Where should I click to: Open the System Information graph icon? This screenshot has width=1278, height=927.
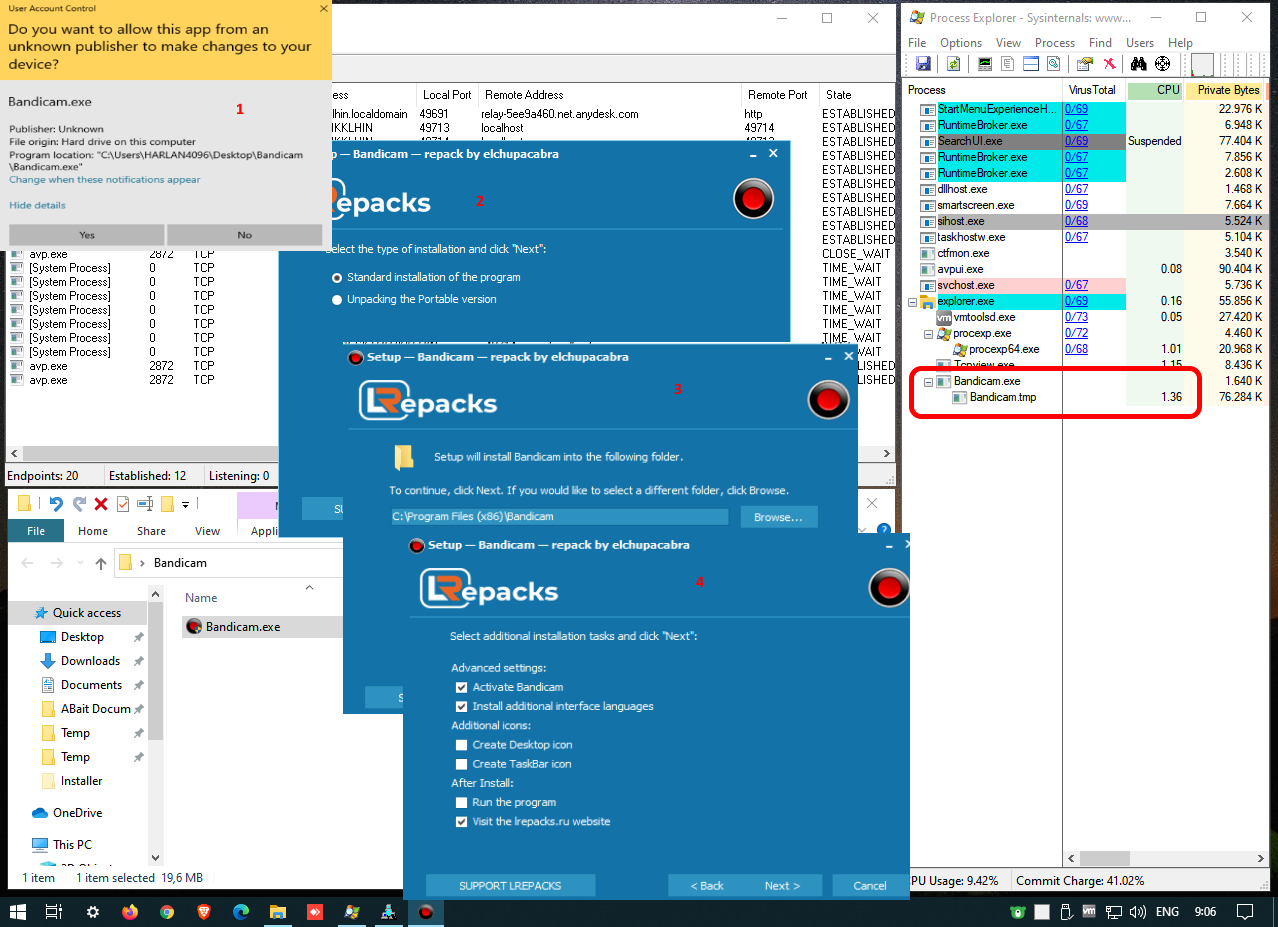pos(985,64)
